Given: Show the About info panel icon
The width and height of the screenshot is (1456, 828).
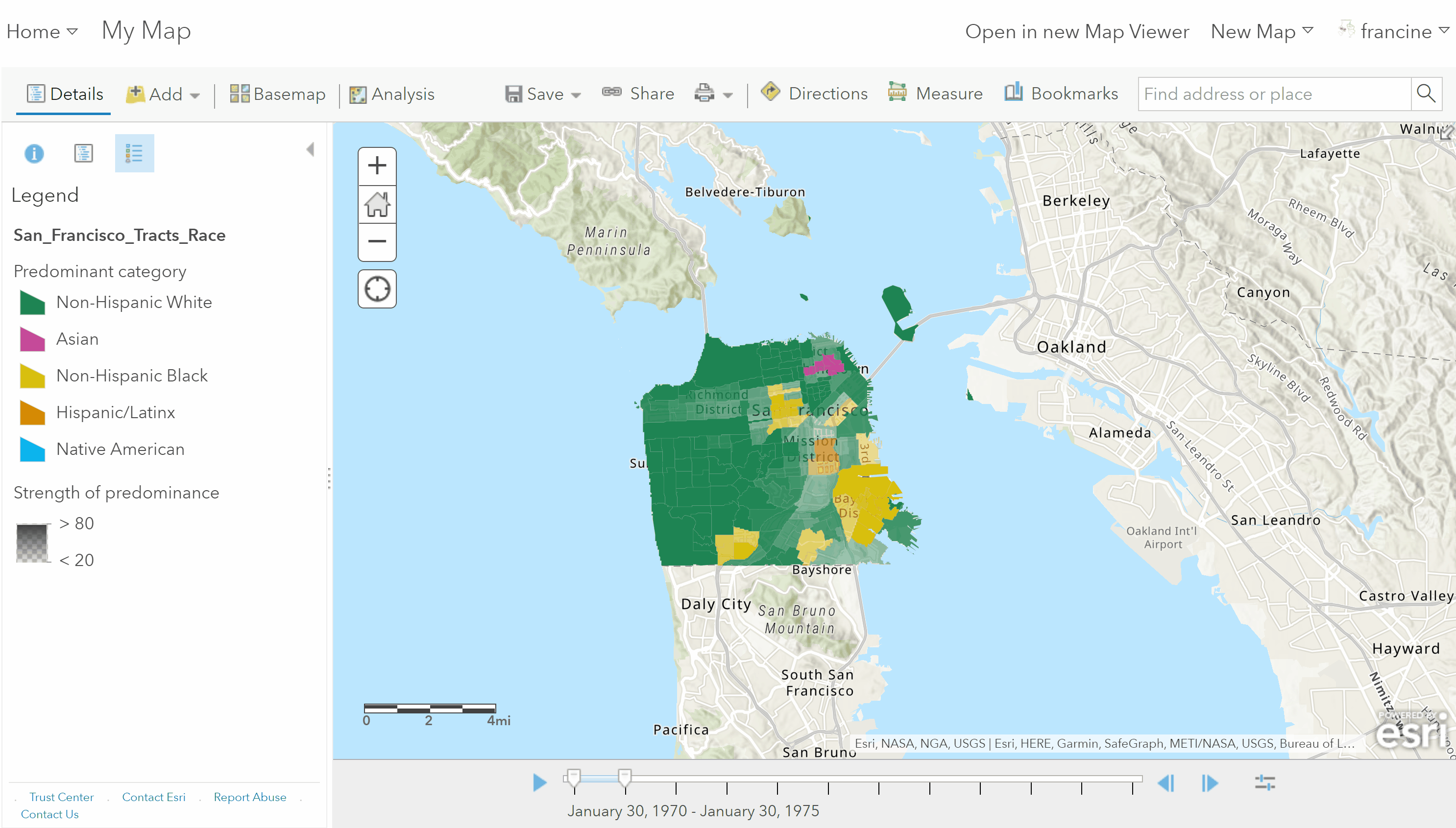Looking at the screenshot, I should click(34, 154).
